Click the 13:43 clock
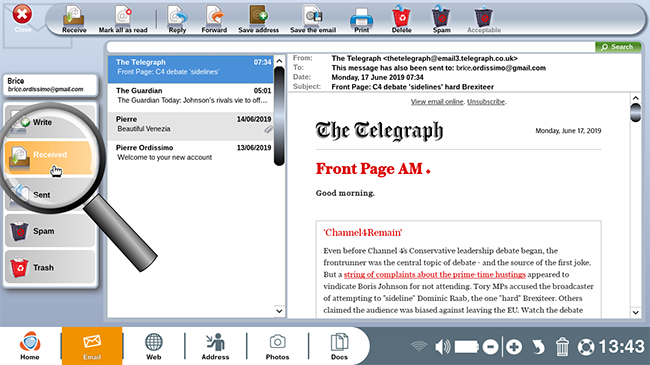Screen dimensions: 650x365 [x=621, y=346]
